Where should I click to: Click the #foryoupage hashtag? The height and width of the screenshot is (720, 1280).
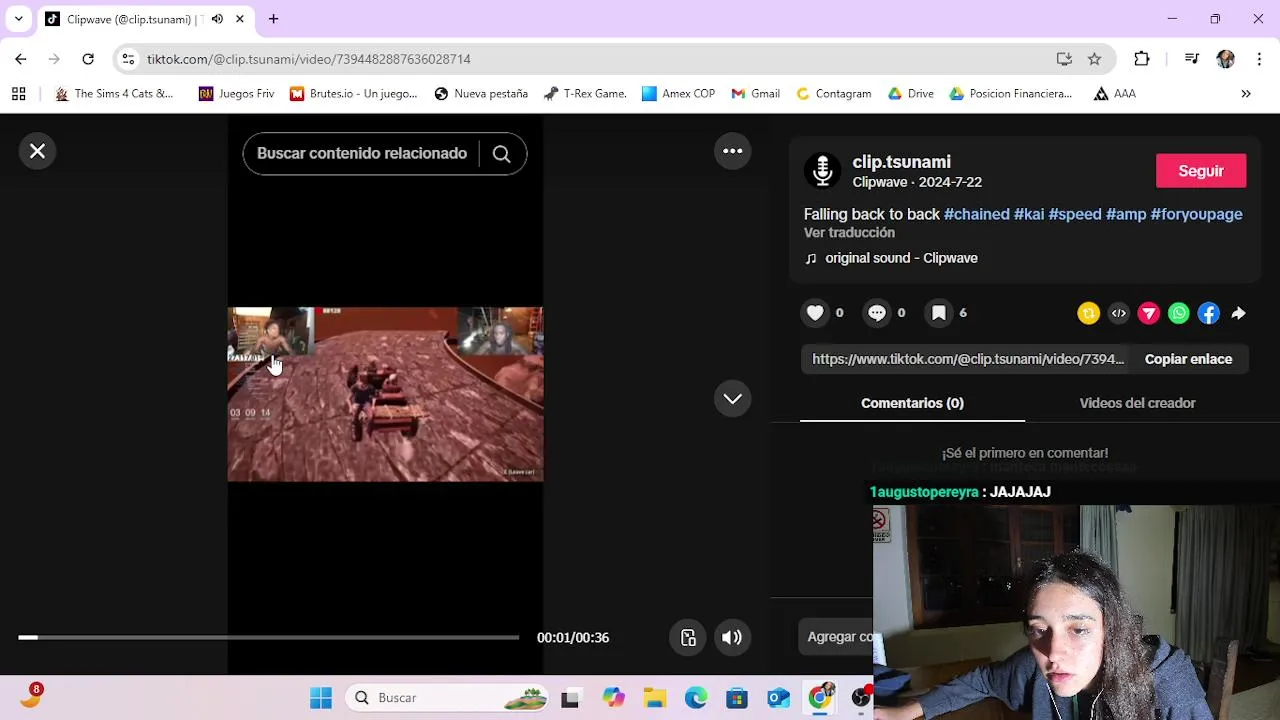coord(1197,214)
